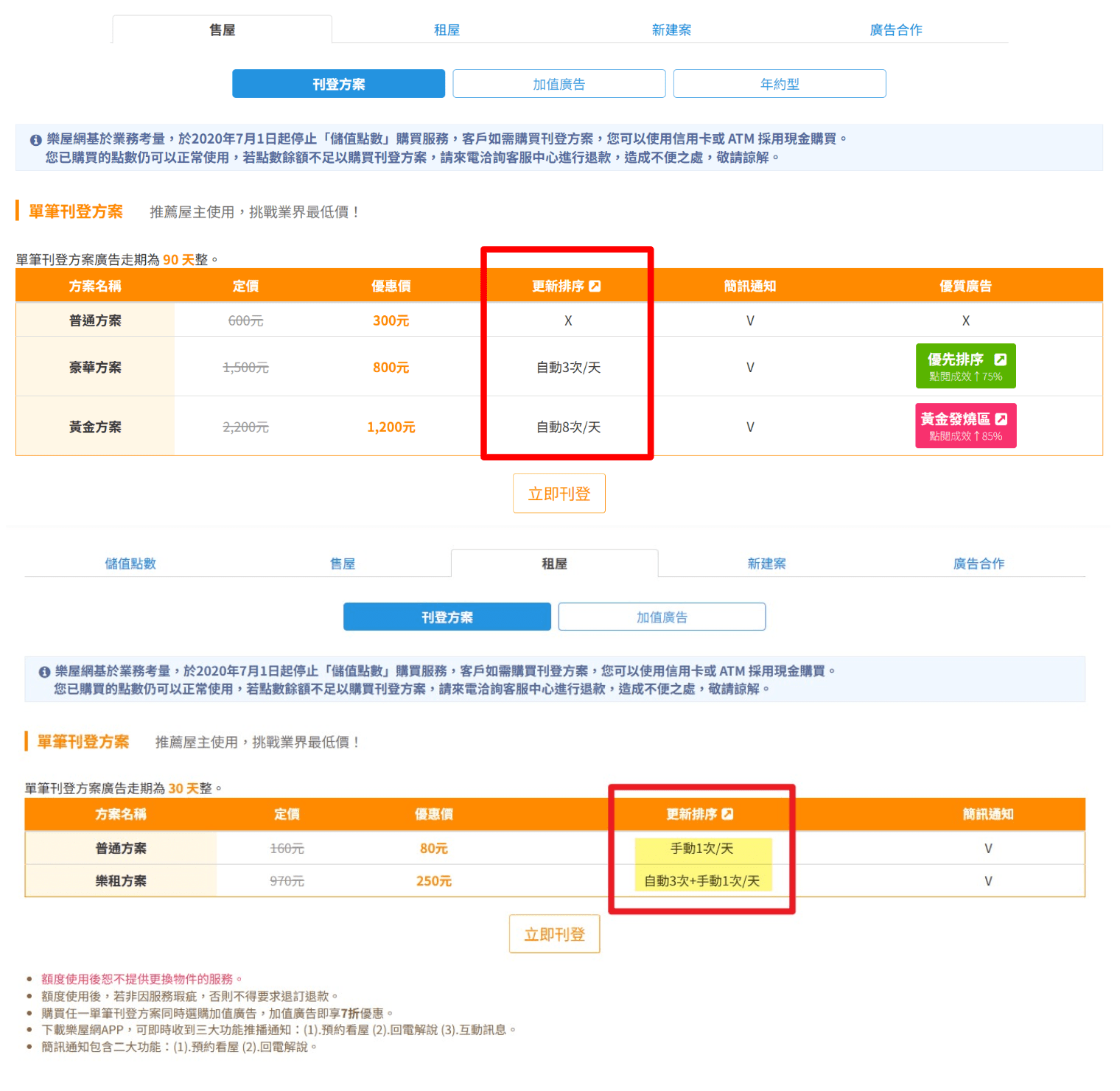
Task: Click highlighted 手動1次/天 cell
Action: tap(702, 849)
